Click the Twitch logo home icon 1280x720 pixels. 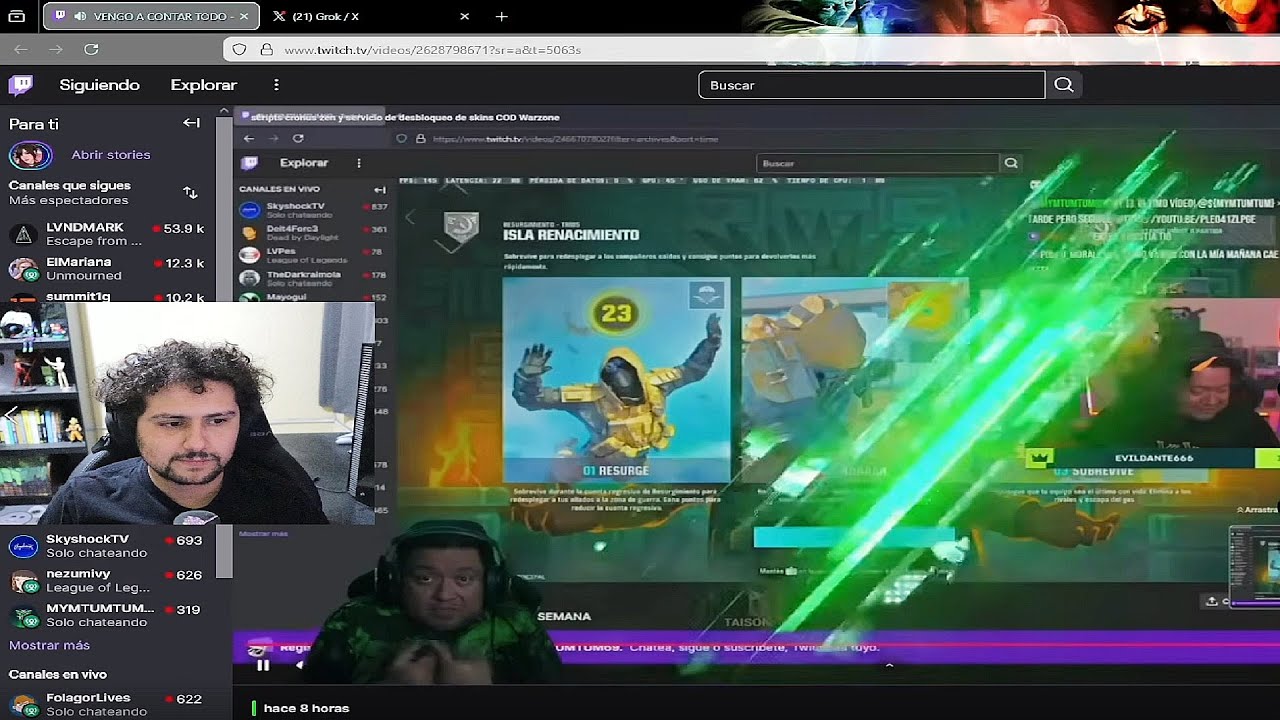(20, 85)
